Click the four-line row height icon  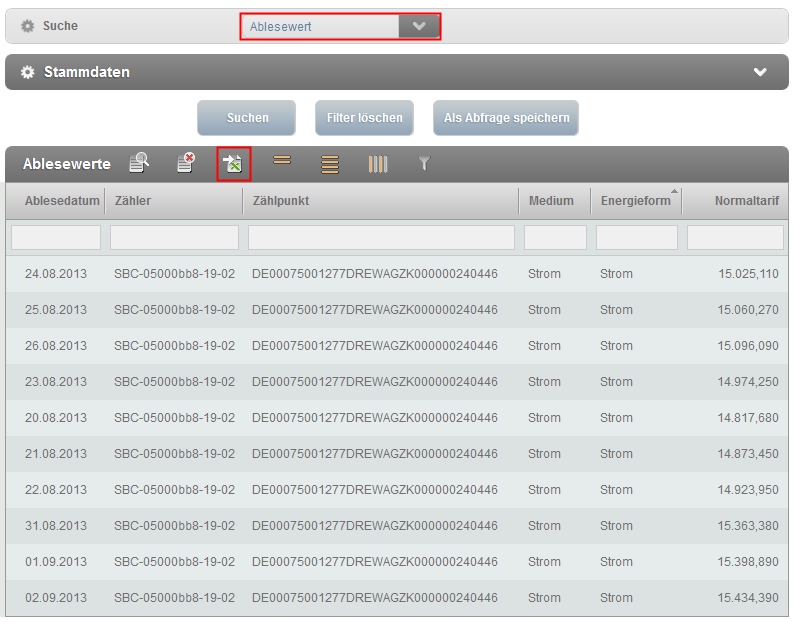(330, 164)
